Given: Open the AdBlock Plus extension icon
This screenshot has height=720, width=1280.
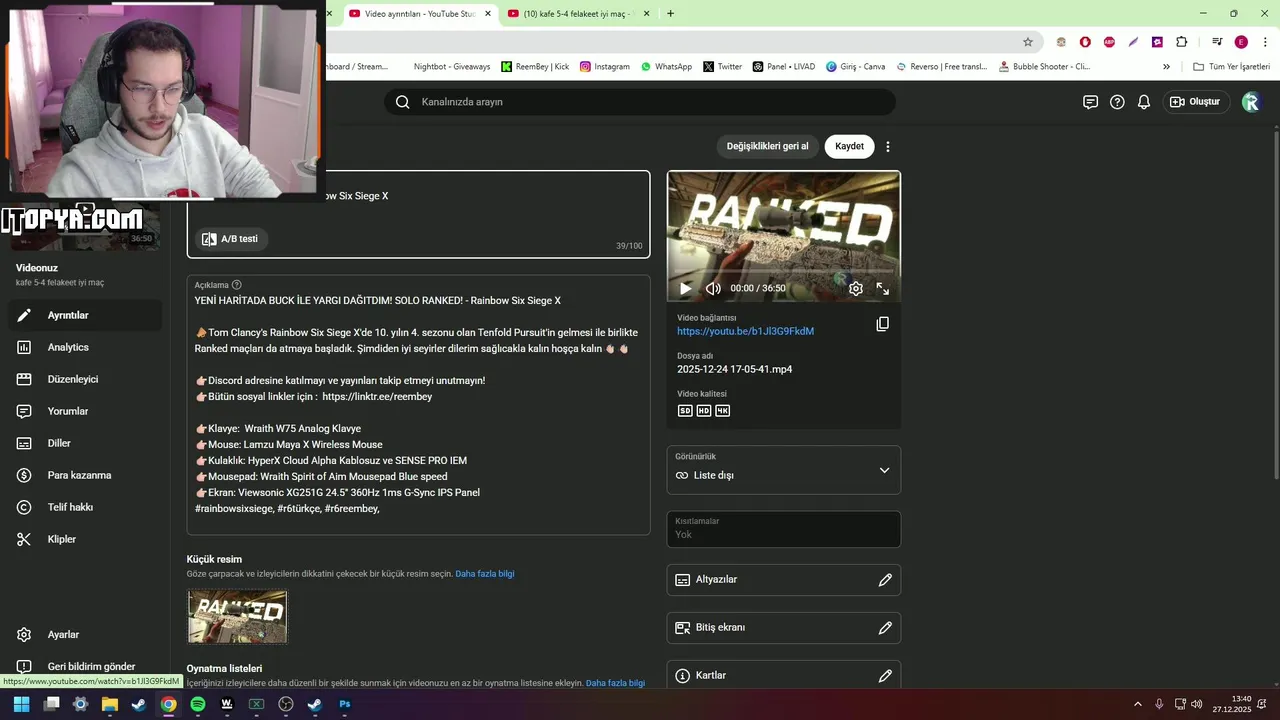Looking at the screenshot, I should (x=1109, y=42).
